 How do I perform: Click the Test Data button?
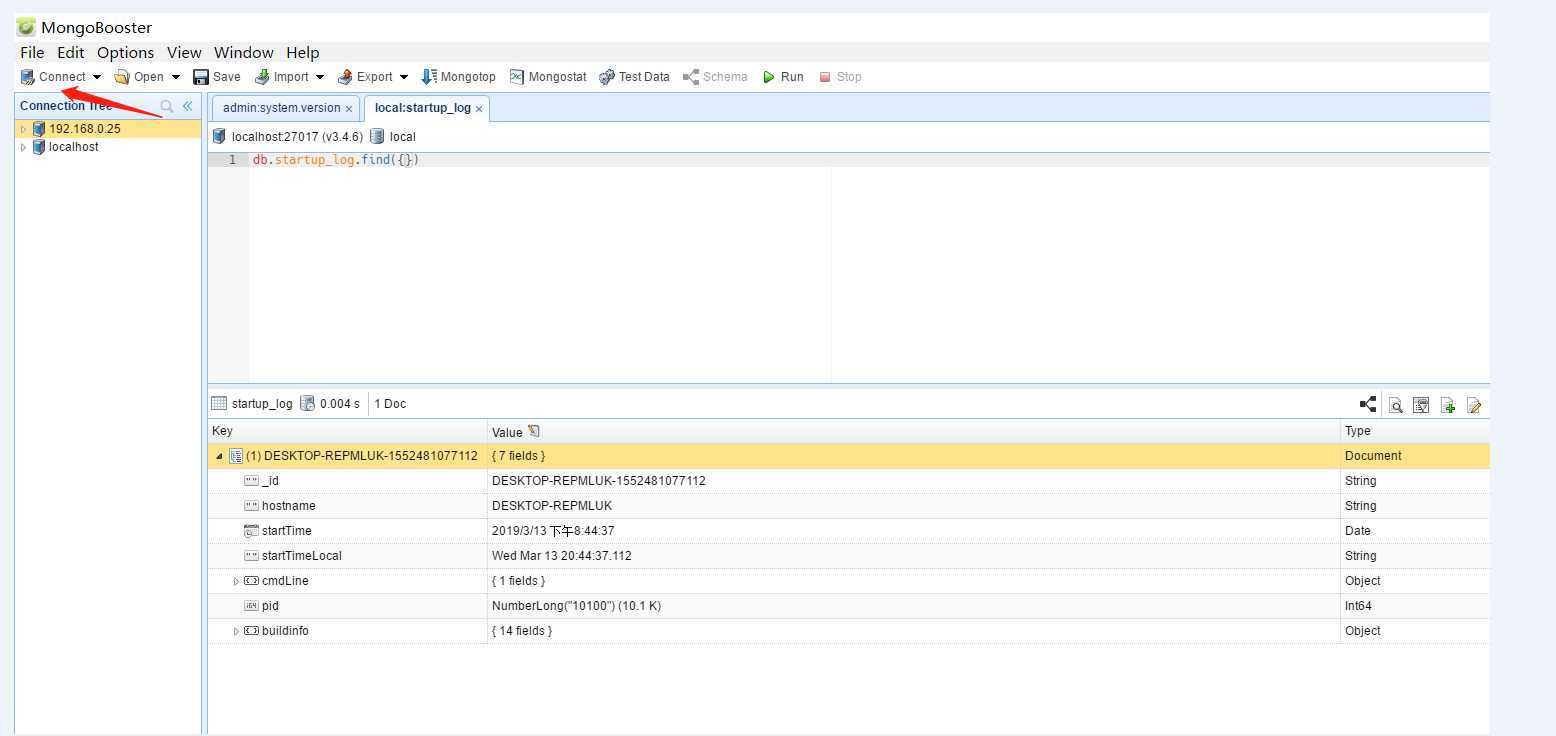coord(635,77)
